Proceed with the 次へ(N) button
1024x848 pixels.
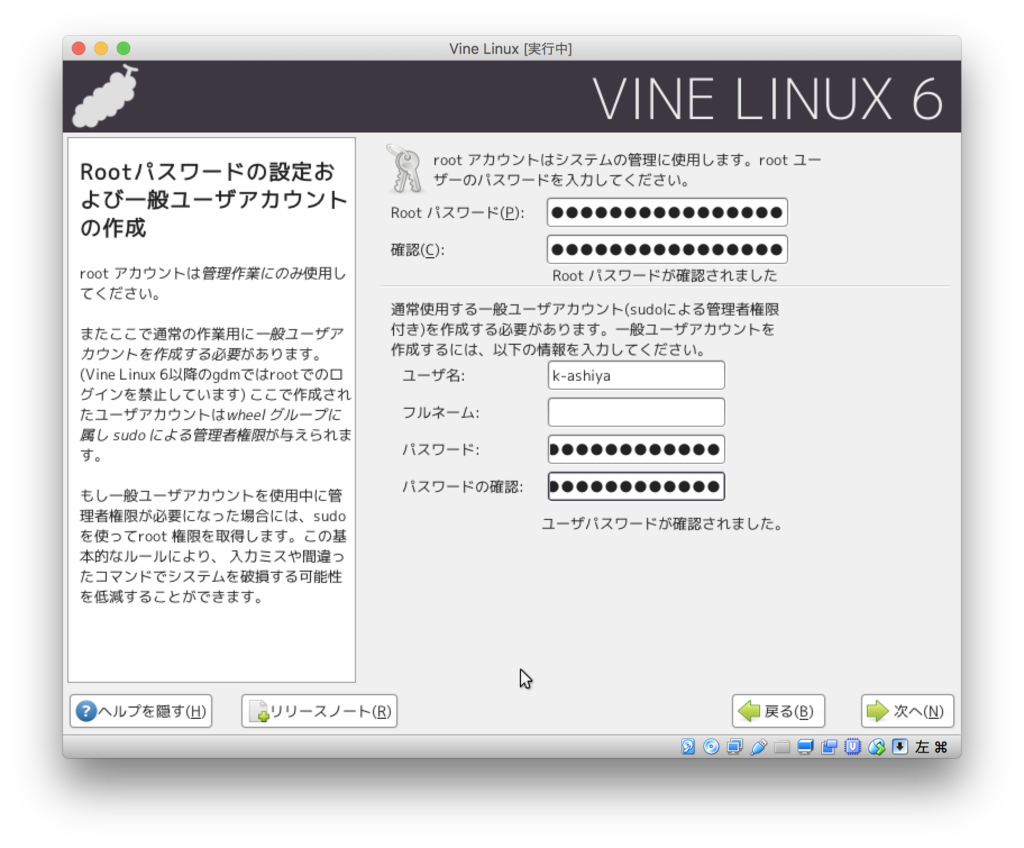point(907,711)
